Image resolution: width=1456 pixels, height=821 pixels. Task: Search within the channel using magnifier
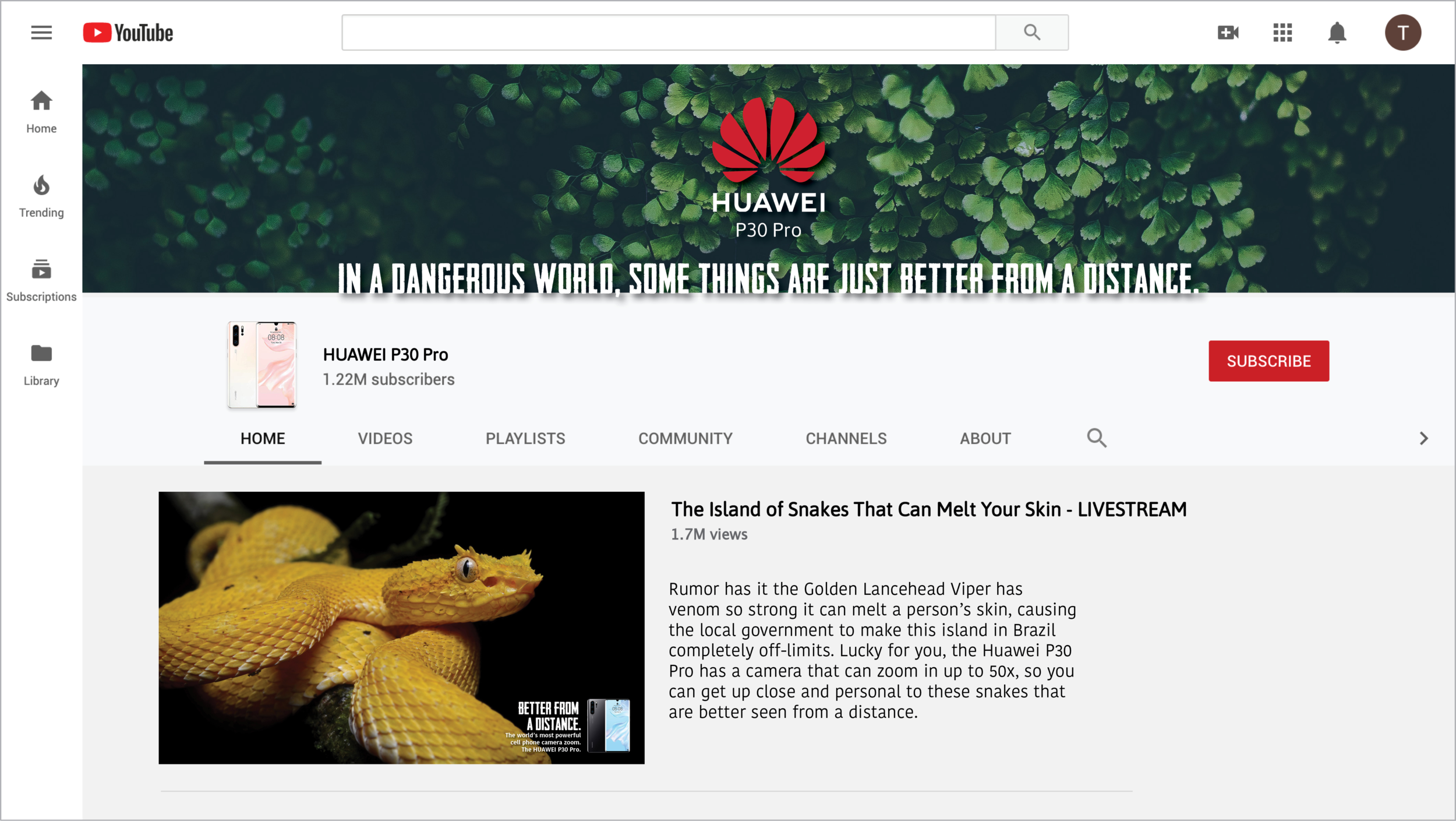point(1097,438)
